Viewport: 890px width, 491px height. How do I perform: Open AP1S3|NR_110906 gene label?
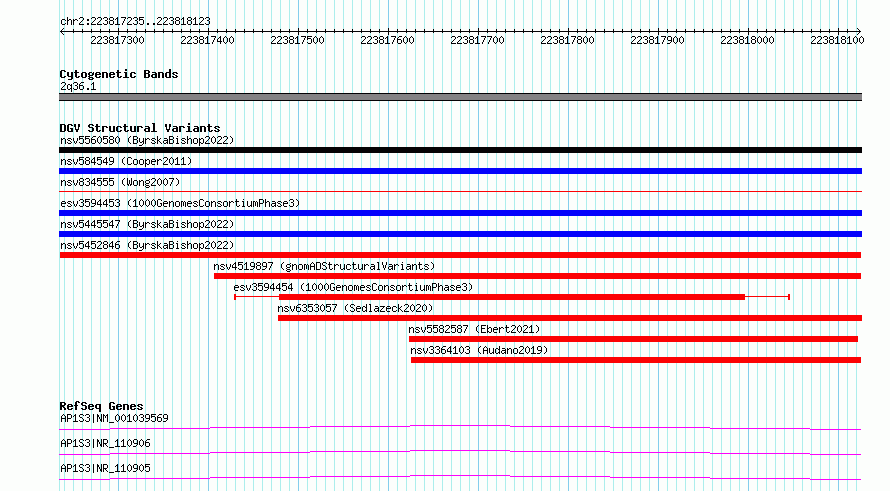(105, 443)
